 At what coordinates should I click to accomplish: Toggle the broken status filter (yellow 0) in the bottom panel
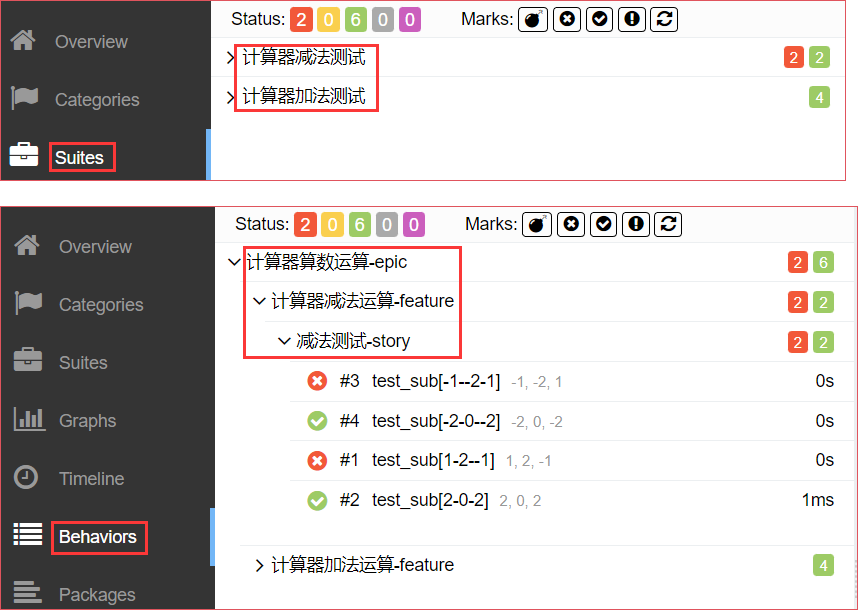(x=332, y=225)
